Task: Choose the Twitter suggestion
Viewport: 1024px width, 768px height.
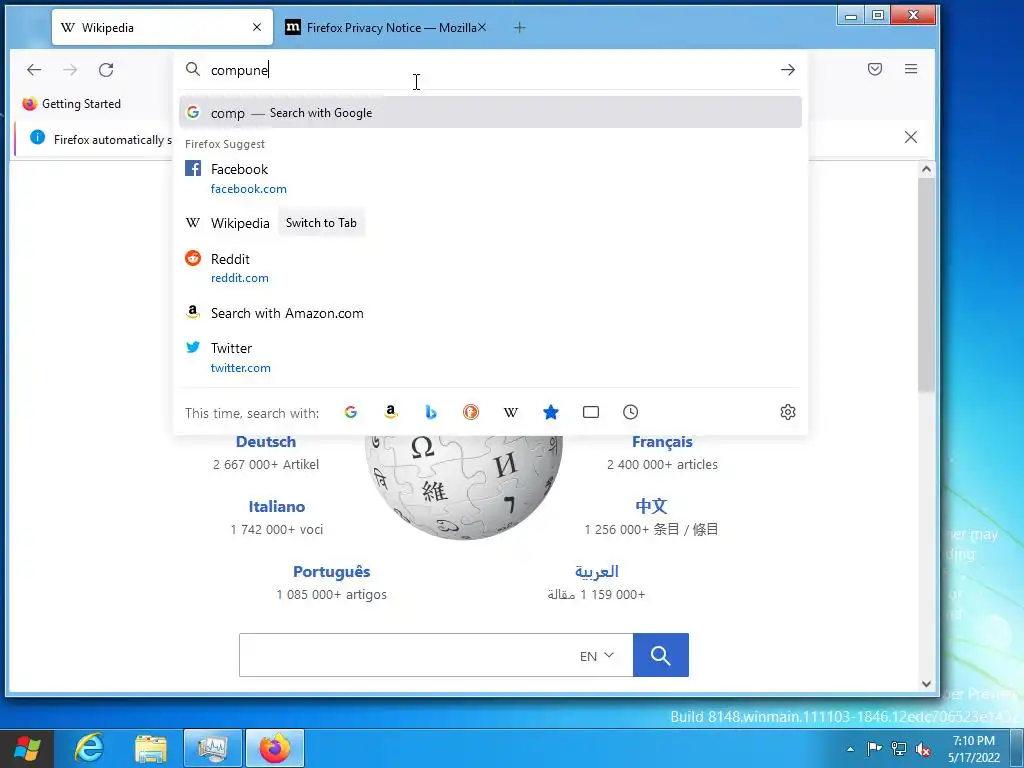Action: [x=490, y=357]
